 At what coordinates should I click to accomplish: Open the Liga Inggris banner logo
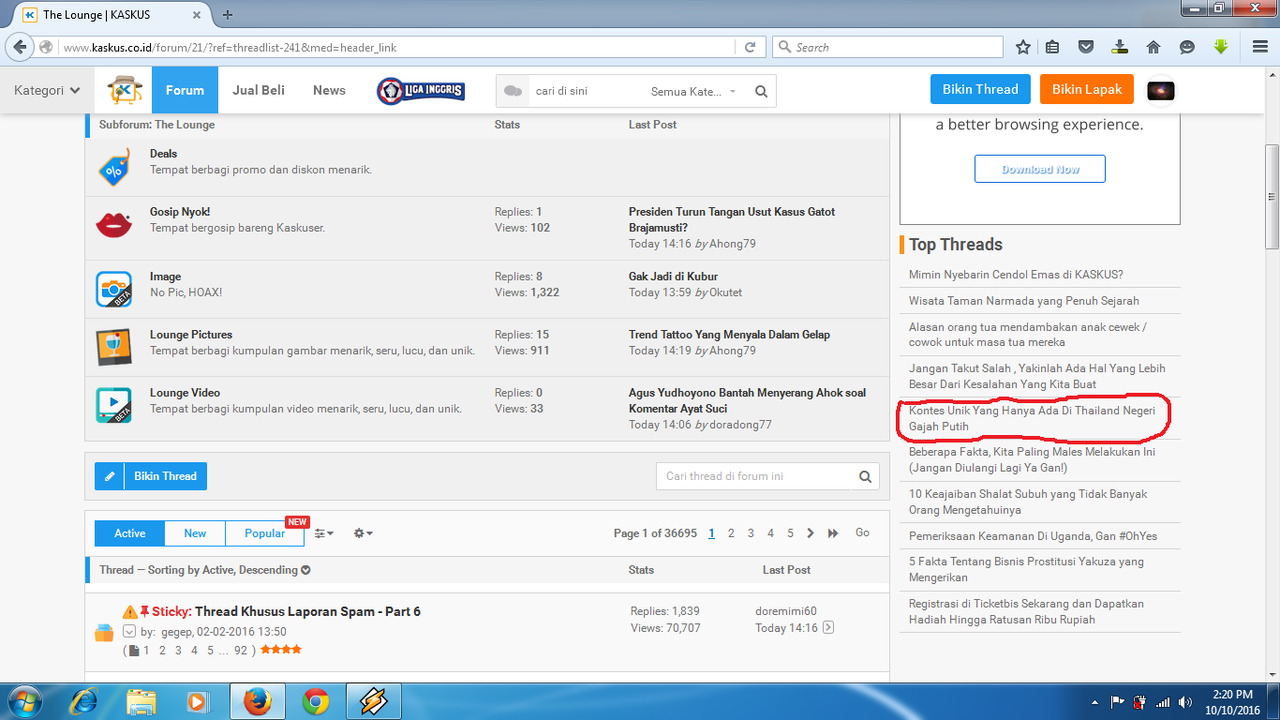(420, 91)
